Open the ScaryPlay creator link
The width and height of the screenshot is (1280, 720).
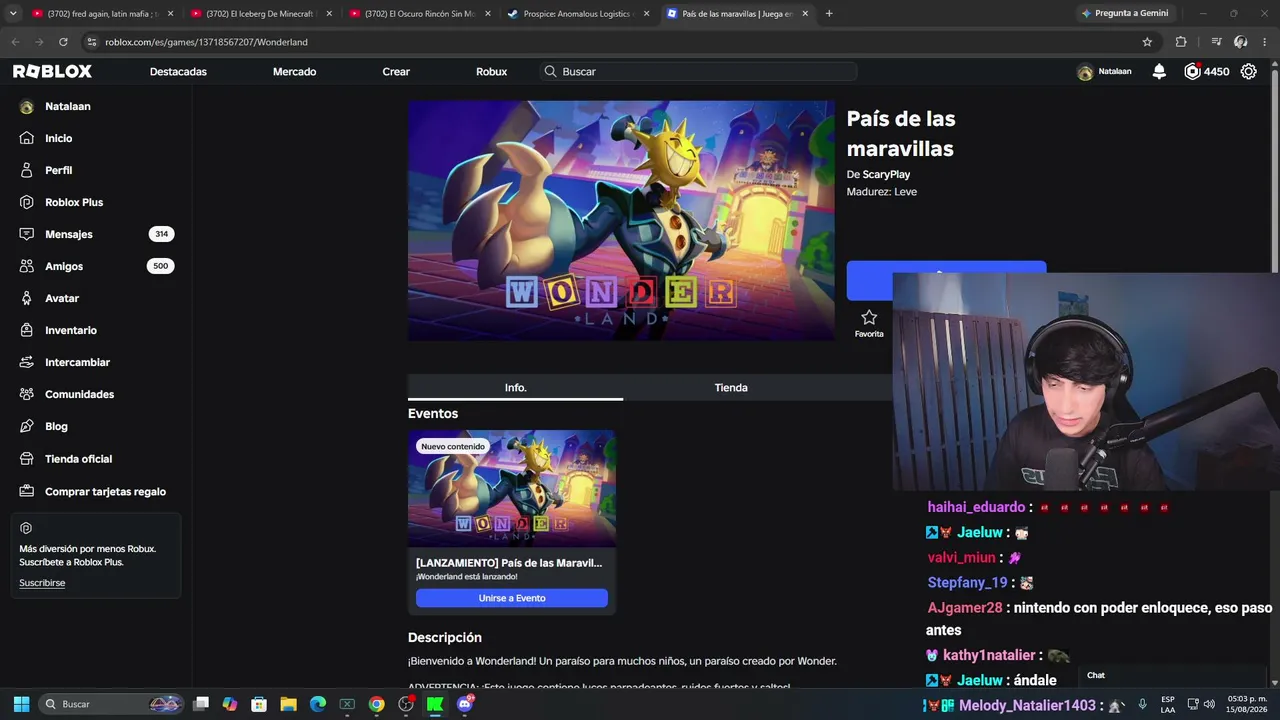click(x=886, y=175)
